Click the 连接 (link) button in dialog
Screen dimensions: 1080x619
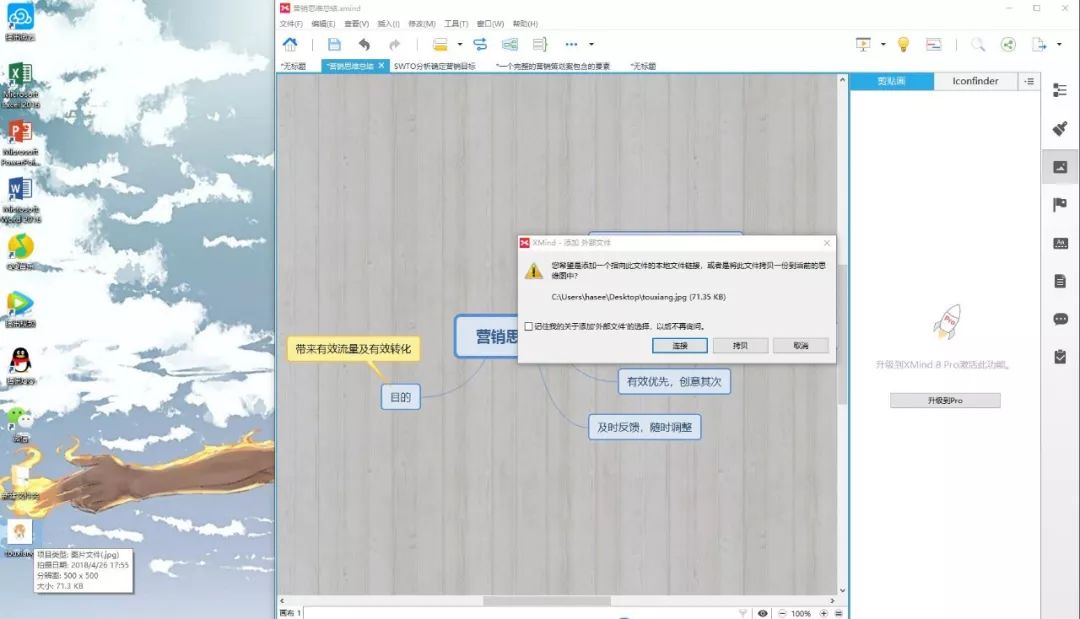pyautogui.click(x=680, y=346)
